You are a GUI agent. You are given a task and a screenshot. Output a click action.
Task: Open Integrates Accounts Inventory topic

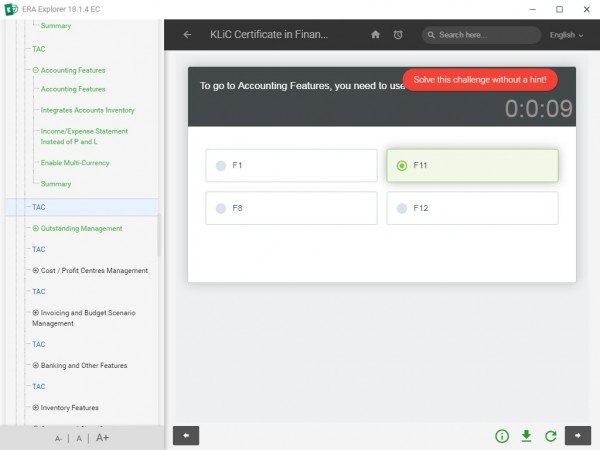click(x=87, y=110)
